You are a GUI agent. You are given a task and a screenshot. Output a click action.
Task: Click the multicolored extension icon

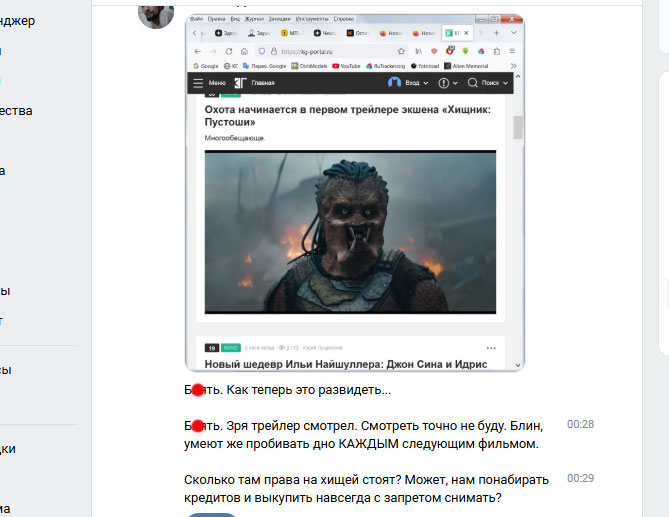coord(481,51)
